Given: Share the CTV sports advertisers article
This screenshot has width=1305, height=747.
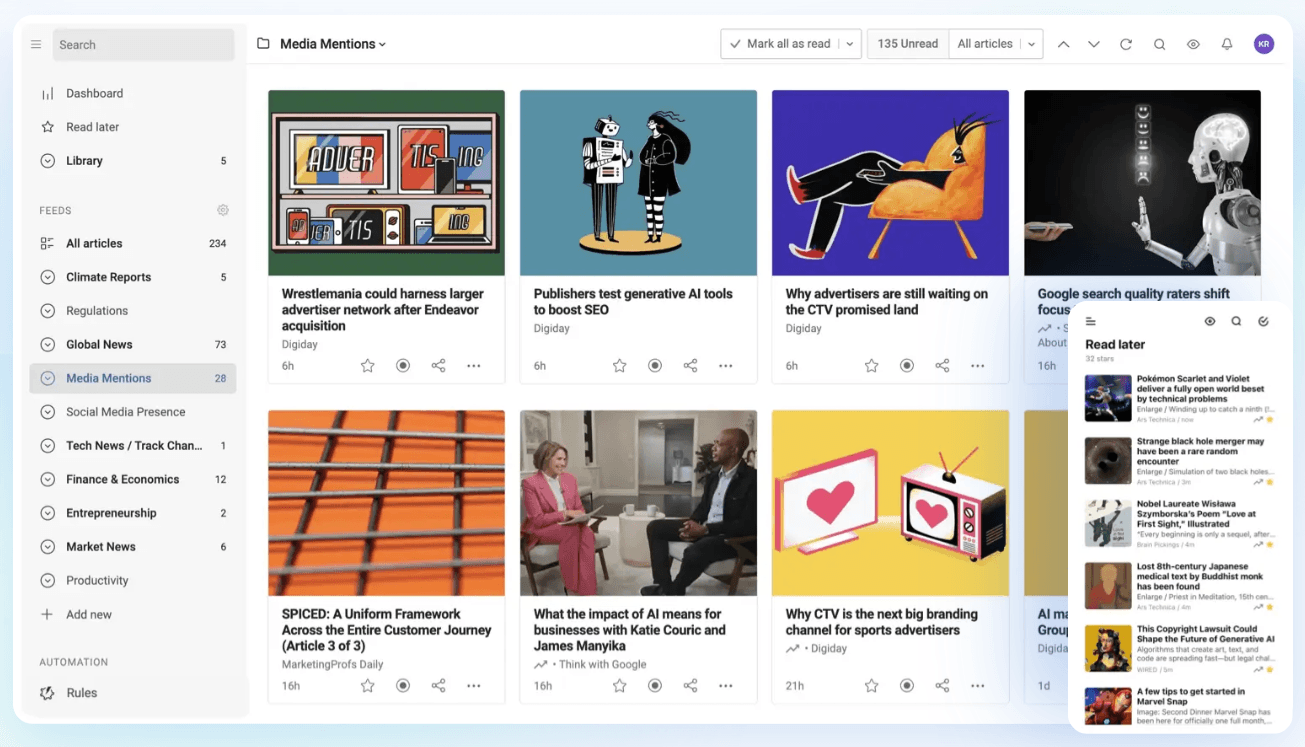Looking at the screenshot, I should (x=942, y=686).
